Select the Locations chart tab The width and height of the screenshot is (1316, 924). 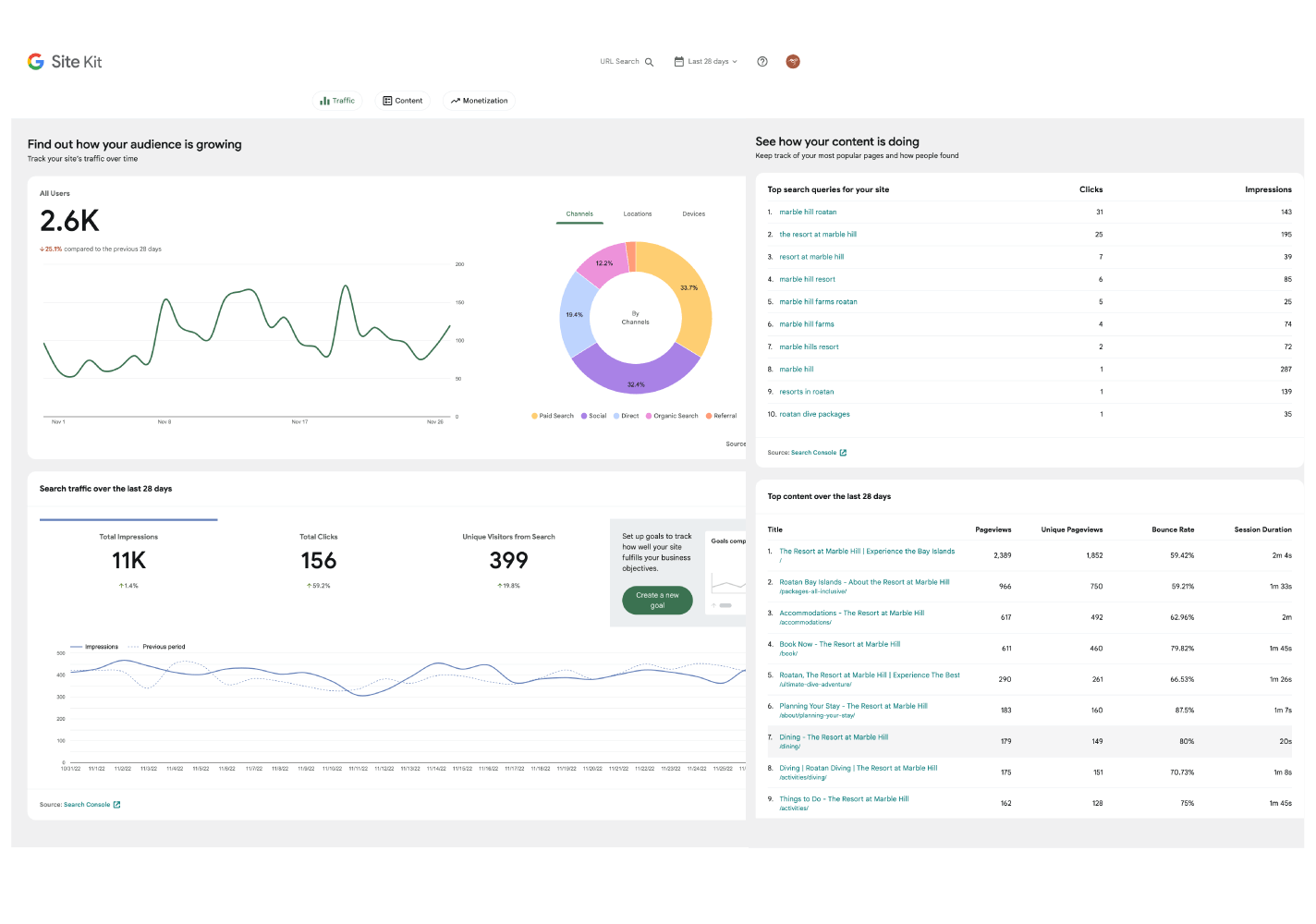coord(638,214)
